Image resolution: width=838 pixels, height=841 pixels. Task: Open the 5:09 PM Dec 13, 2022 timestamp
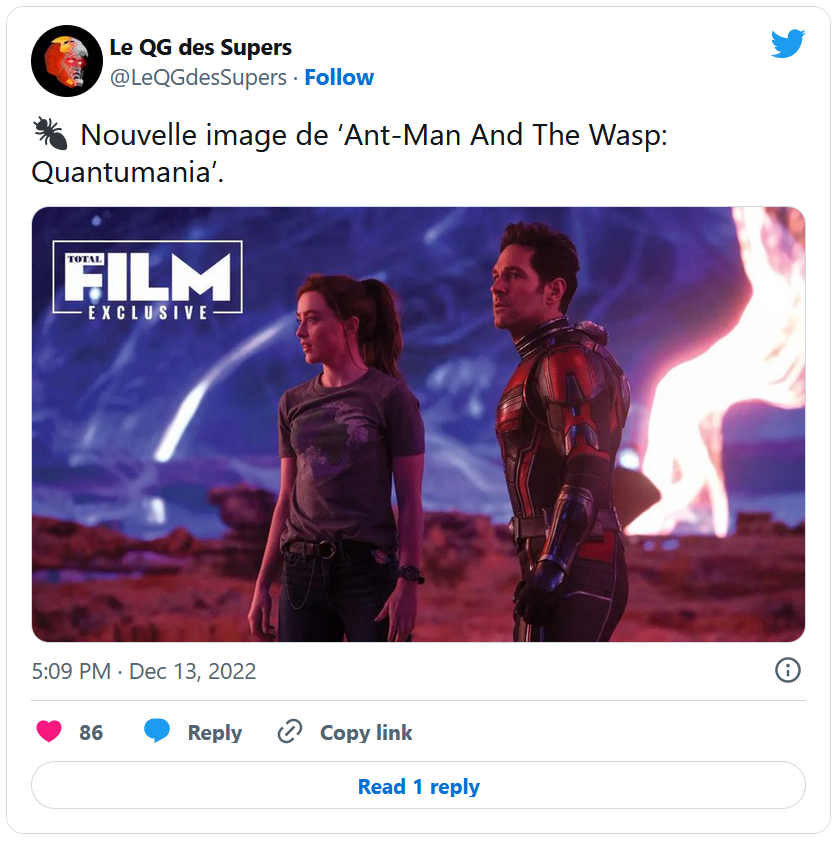point(144,672)
